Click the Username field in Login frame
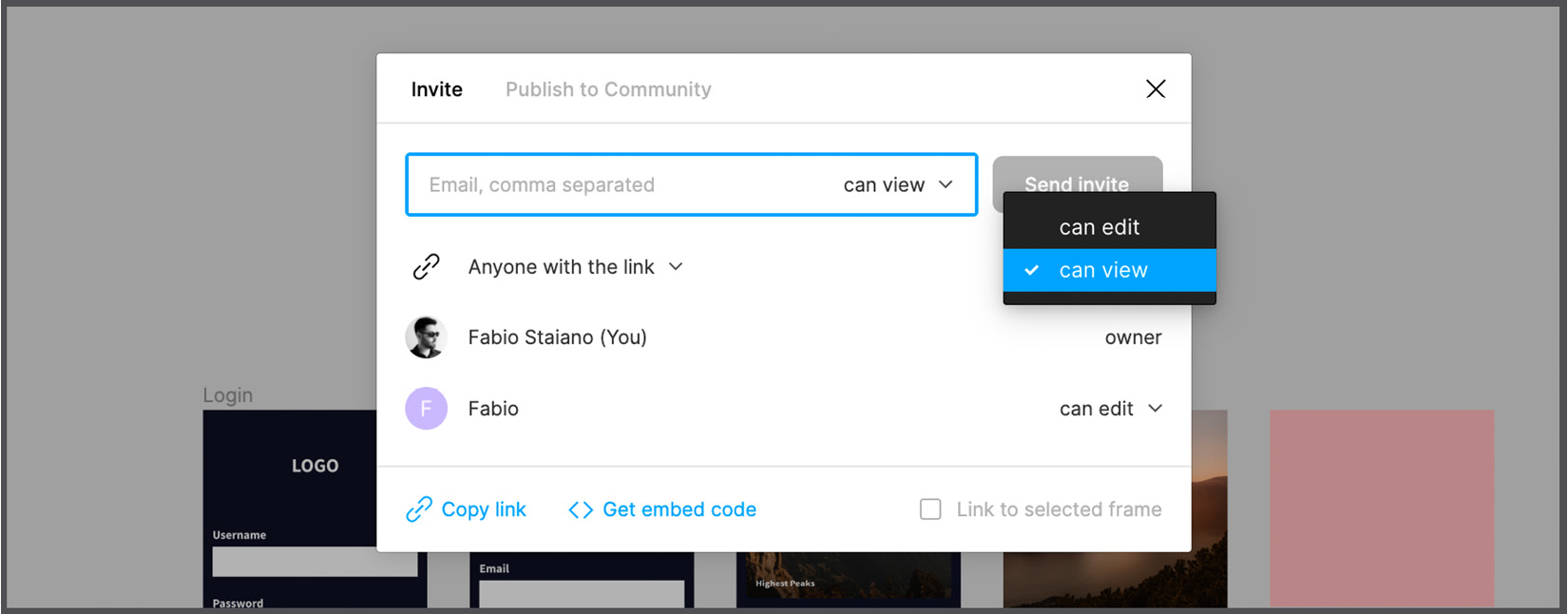Screen dimensions: 1568x614 pyautogui.click(x=315, y=562)
